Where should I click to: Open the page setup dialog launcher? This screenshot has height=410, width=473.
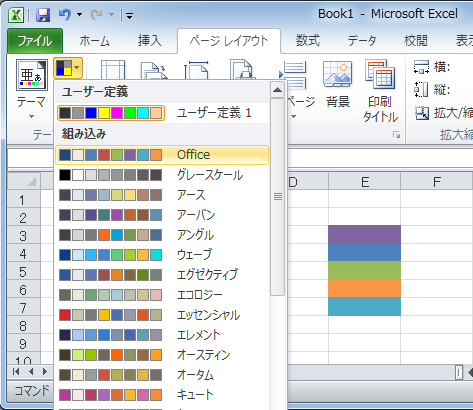point(396,135)
